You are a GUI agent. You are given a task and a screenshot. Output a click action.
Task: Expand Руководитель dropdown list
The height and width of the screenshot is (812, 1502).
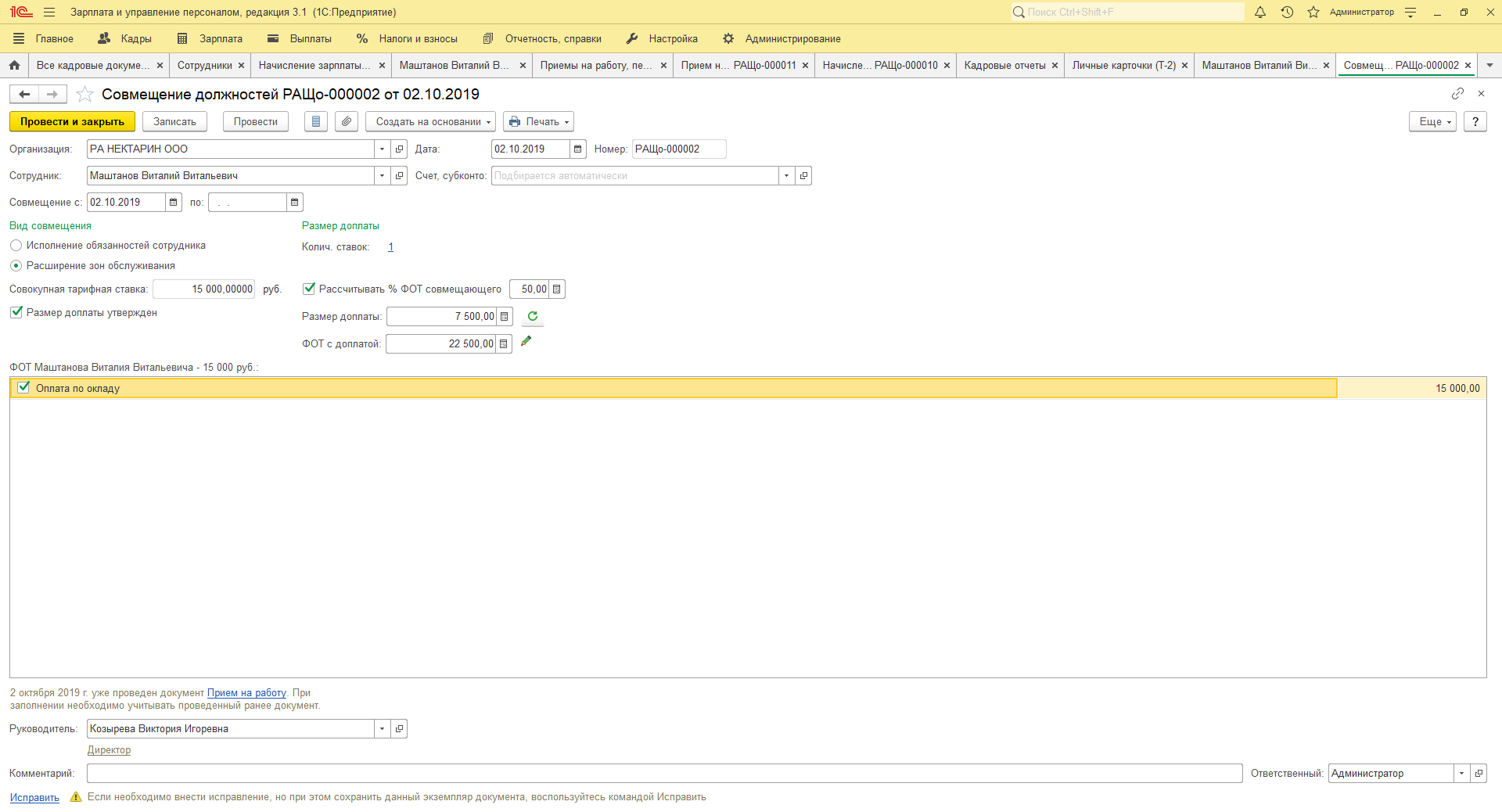pos(382,728)
